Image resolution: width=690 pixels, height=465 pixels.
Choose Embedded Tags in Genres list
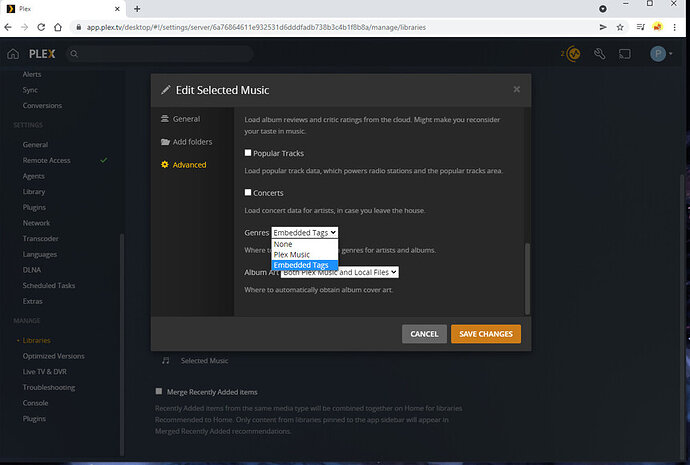click(x=305, y=265)
